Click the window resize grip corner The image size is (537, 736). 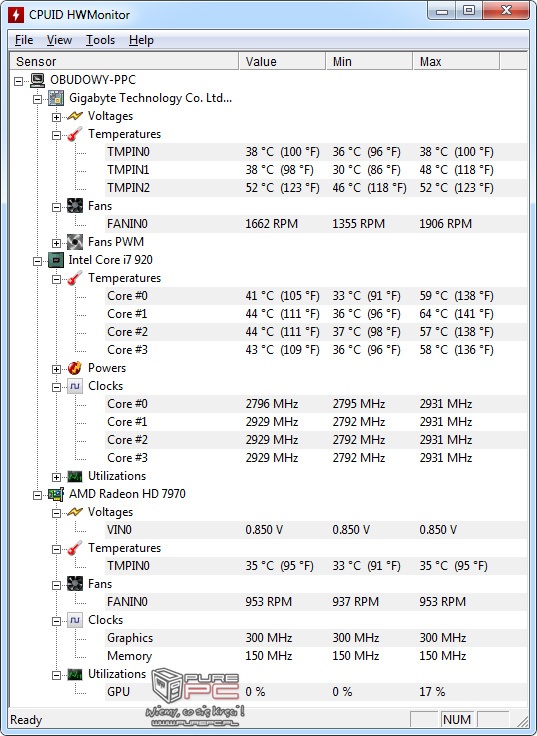click(522, 721)
